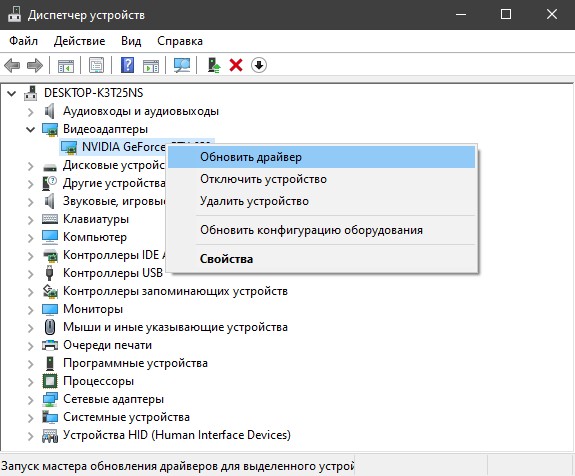Click the Back arrow toolbar icon
This screenshot has width=575, height=476.
pos(12,66)
